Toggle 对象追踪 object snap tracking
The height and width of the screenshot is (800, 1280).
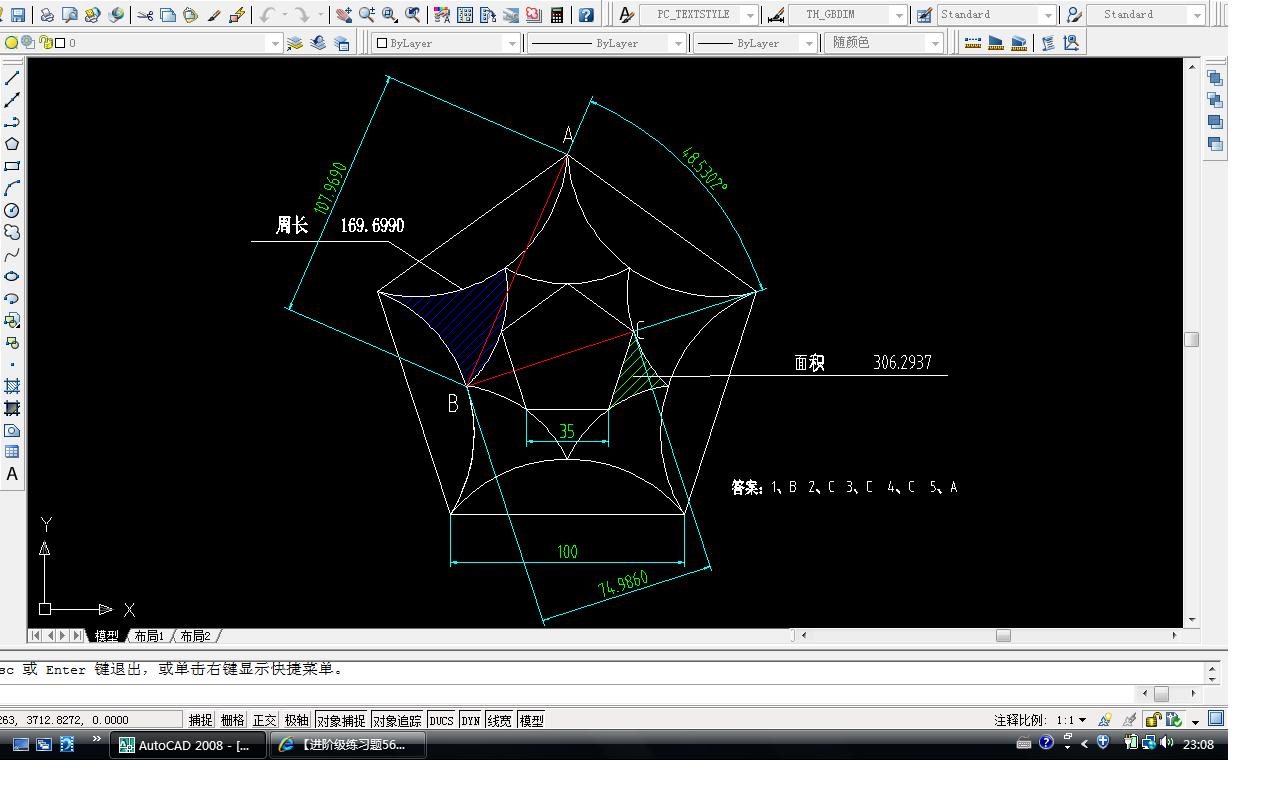[x=397, y=720]
